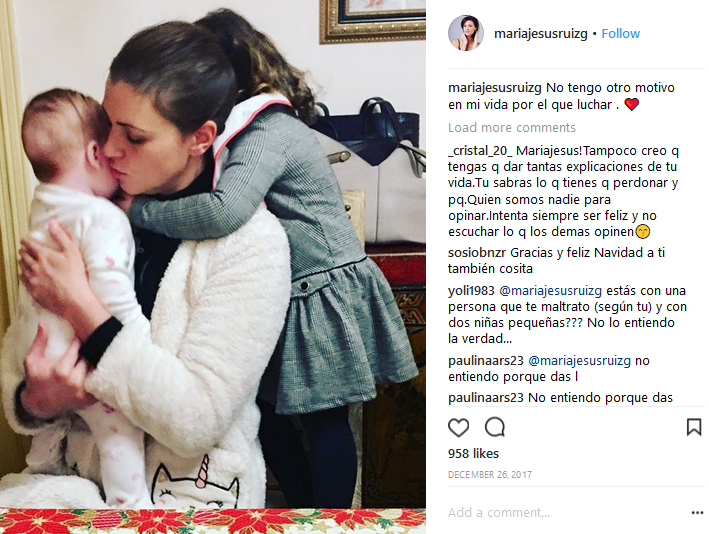The height and width of the screenshot is (534, 709).
Task: Open mariajesusruizg profile avatar
Action: coord(466,33)
